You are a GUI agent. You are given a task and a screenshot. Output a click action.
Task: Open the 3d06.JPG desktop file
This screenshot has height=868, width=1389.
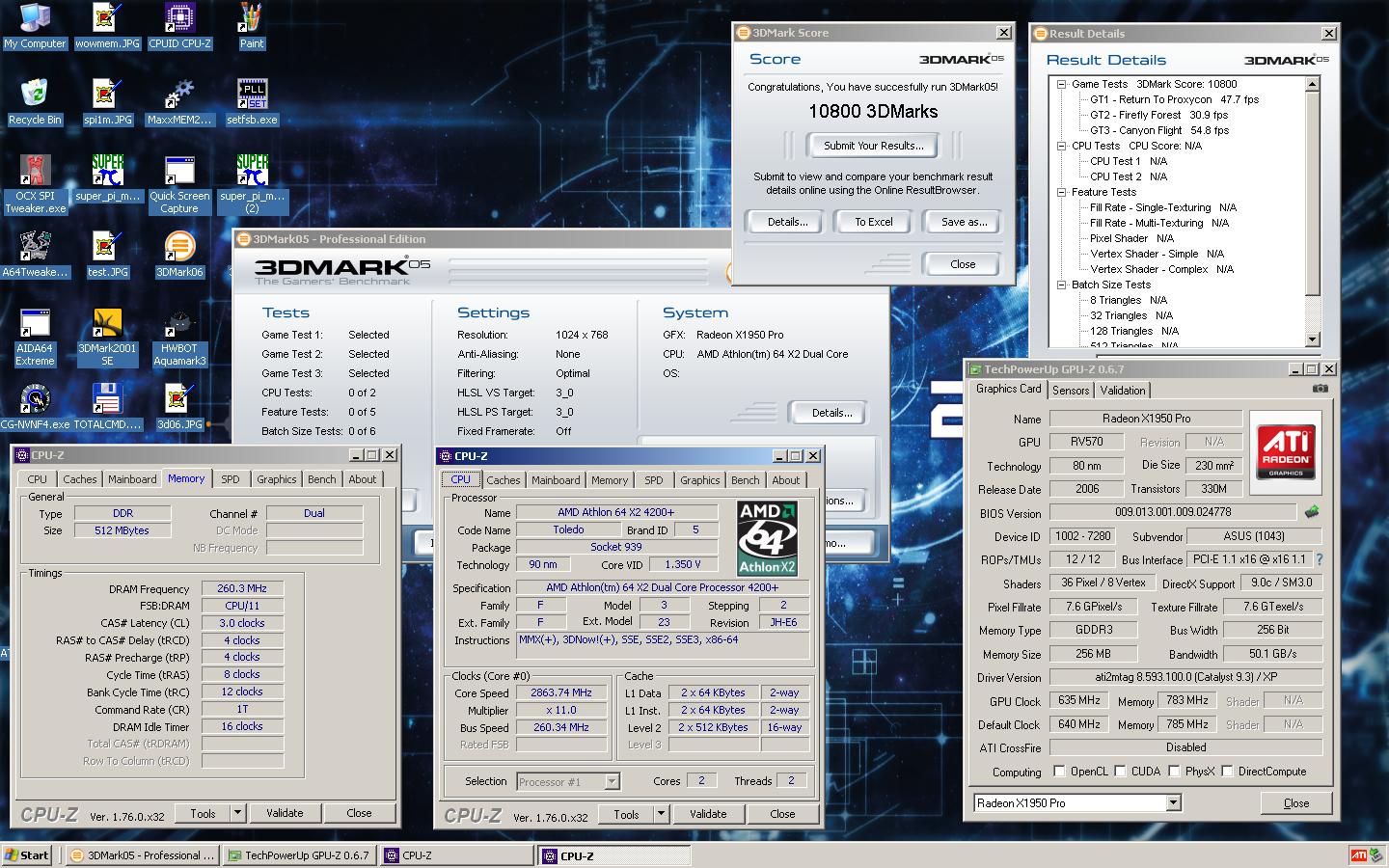tap(179, 406)
